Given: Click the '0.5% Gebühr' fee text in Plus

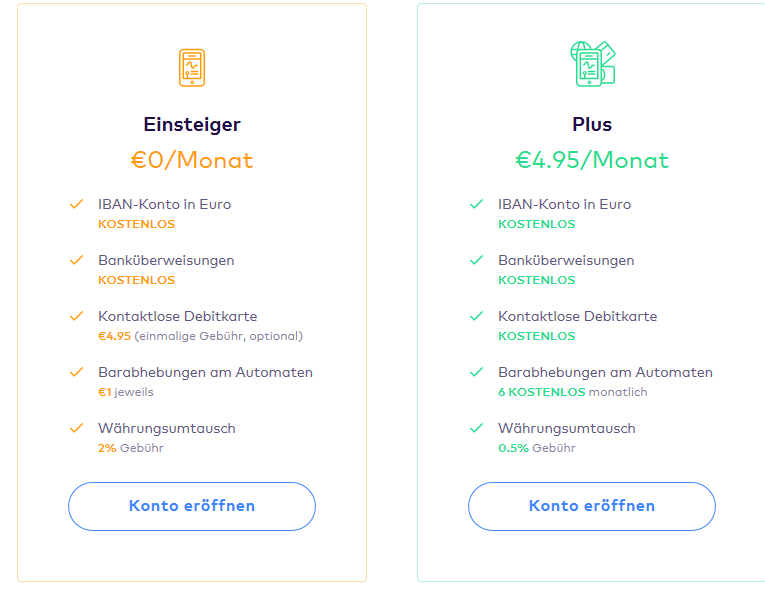Looking at the screenshot, I should click(x=535, y=448).
